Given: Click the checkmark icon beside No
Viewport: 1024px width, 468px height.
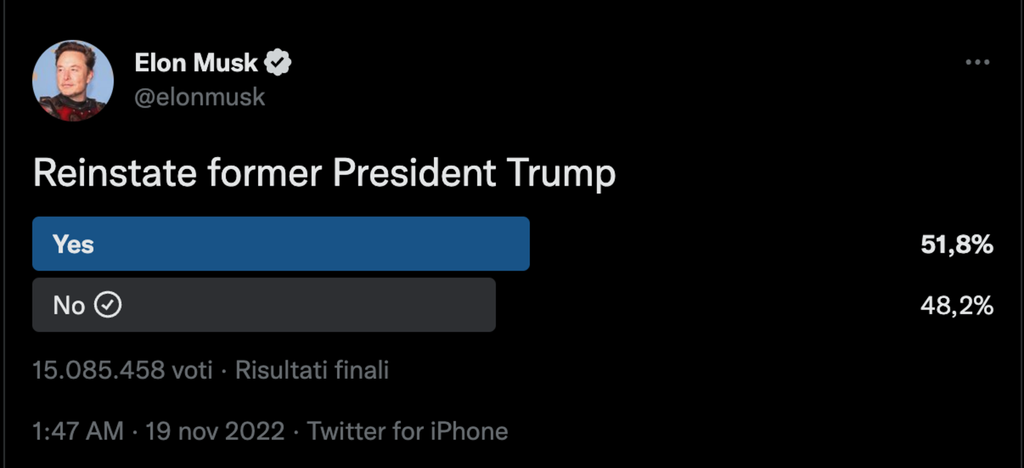Looking at the screenshot, I should pyautogui.click(x=107, y=305).
